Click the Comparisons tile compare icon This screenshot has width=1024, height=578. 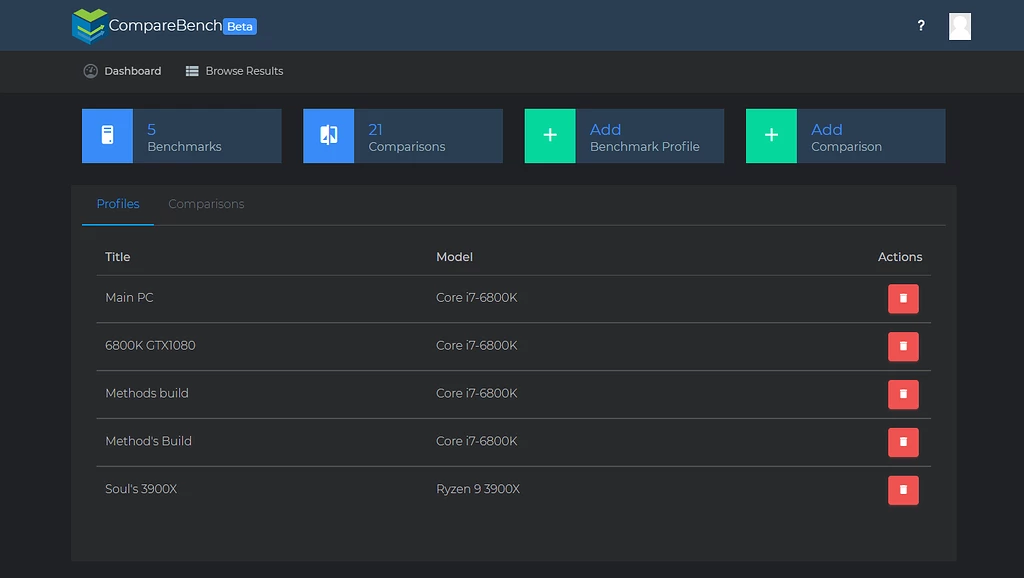click(x=328, y=136)
